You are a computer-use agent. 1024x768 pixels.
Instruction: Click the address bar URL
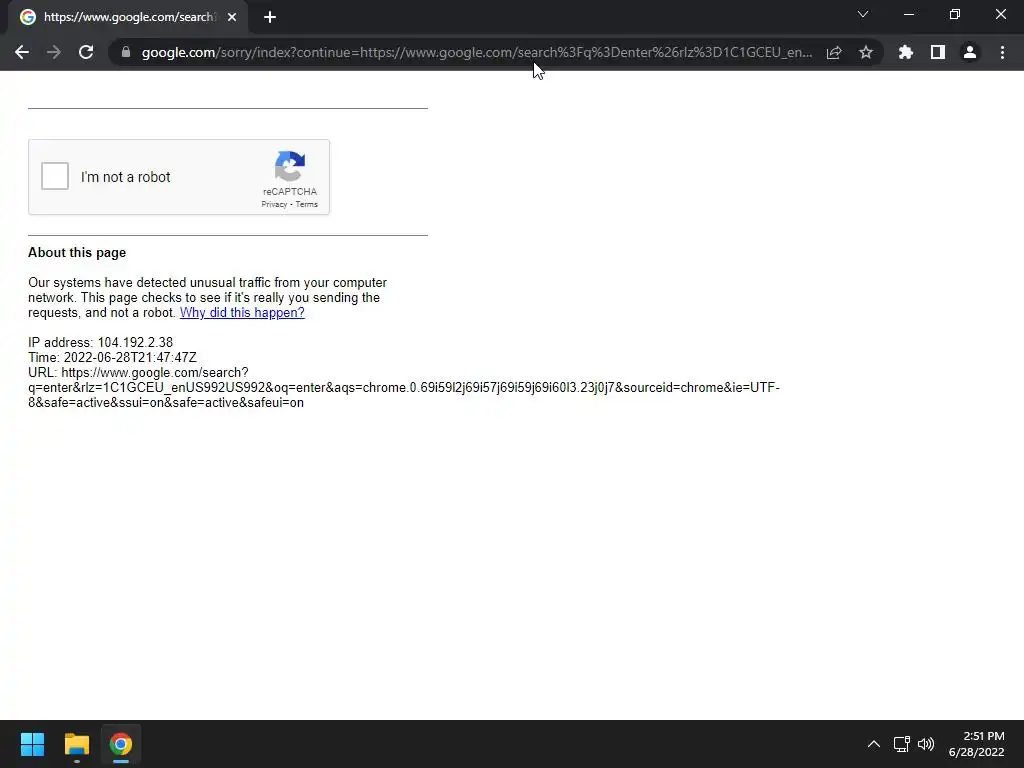[477, 52]
